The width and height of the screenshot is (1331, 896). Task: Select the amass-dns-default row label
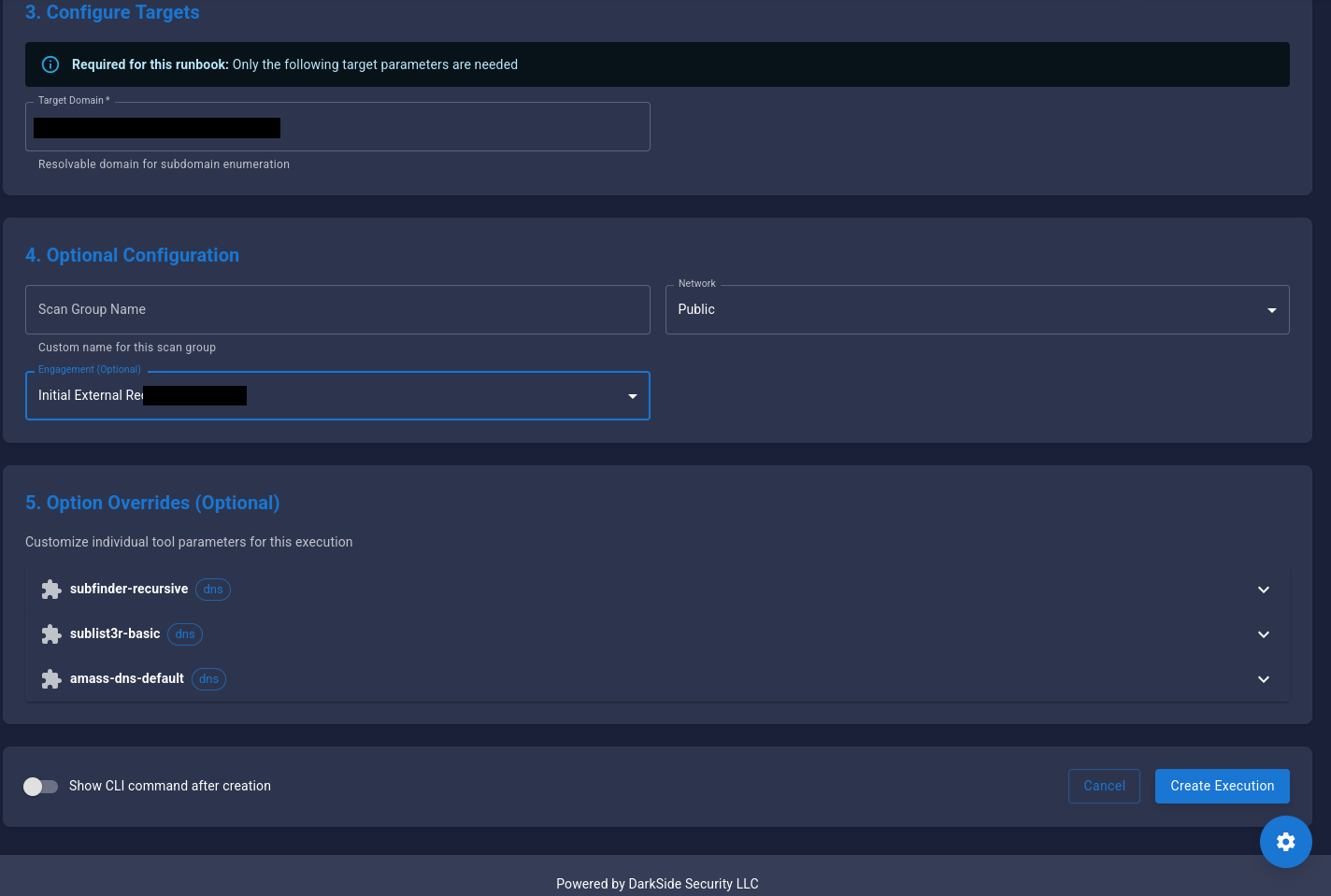(127, 679)
